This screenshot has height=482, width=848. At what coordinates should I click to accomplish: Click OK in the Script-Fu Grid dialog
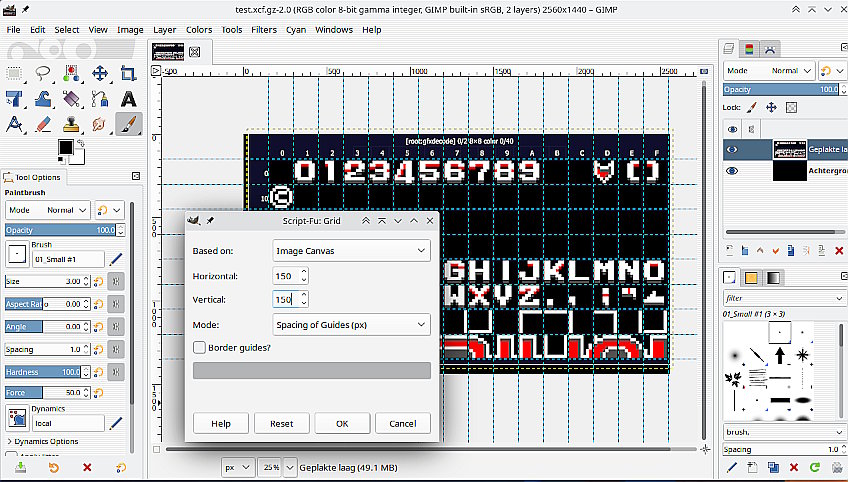tap(342, 423)
